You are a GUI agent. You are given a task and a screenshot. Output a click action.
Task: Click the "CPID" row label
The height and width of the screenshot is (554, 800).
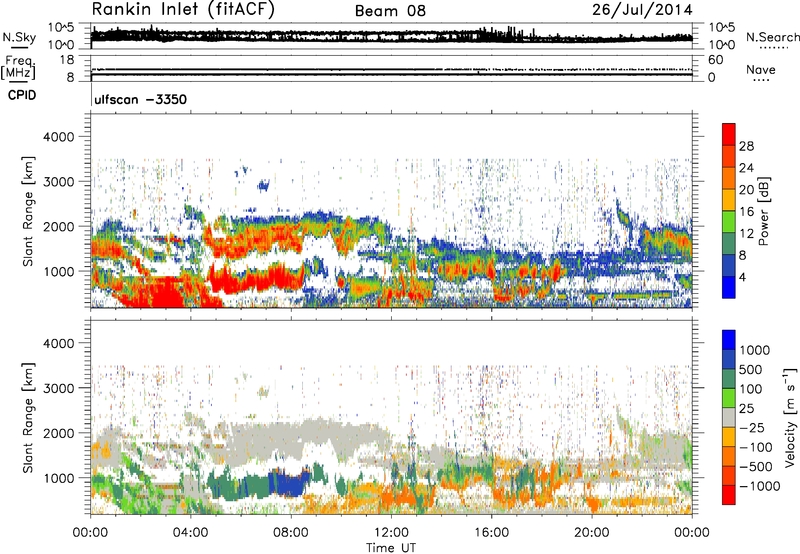pyautogui.click(x=22, y=95)
